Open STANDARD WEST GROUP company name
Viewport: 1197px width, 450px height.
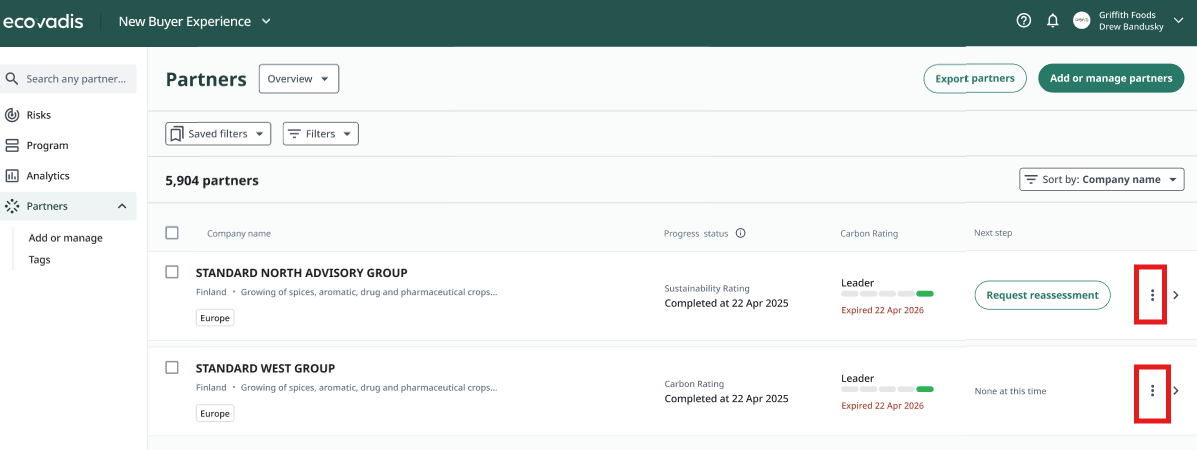[266, 368]
